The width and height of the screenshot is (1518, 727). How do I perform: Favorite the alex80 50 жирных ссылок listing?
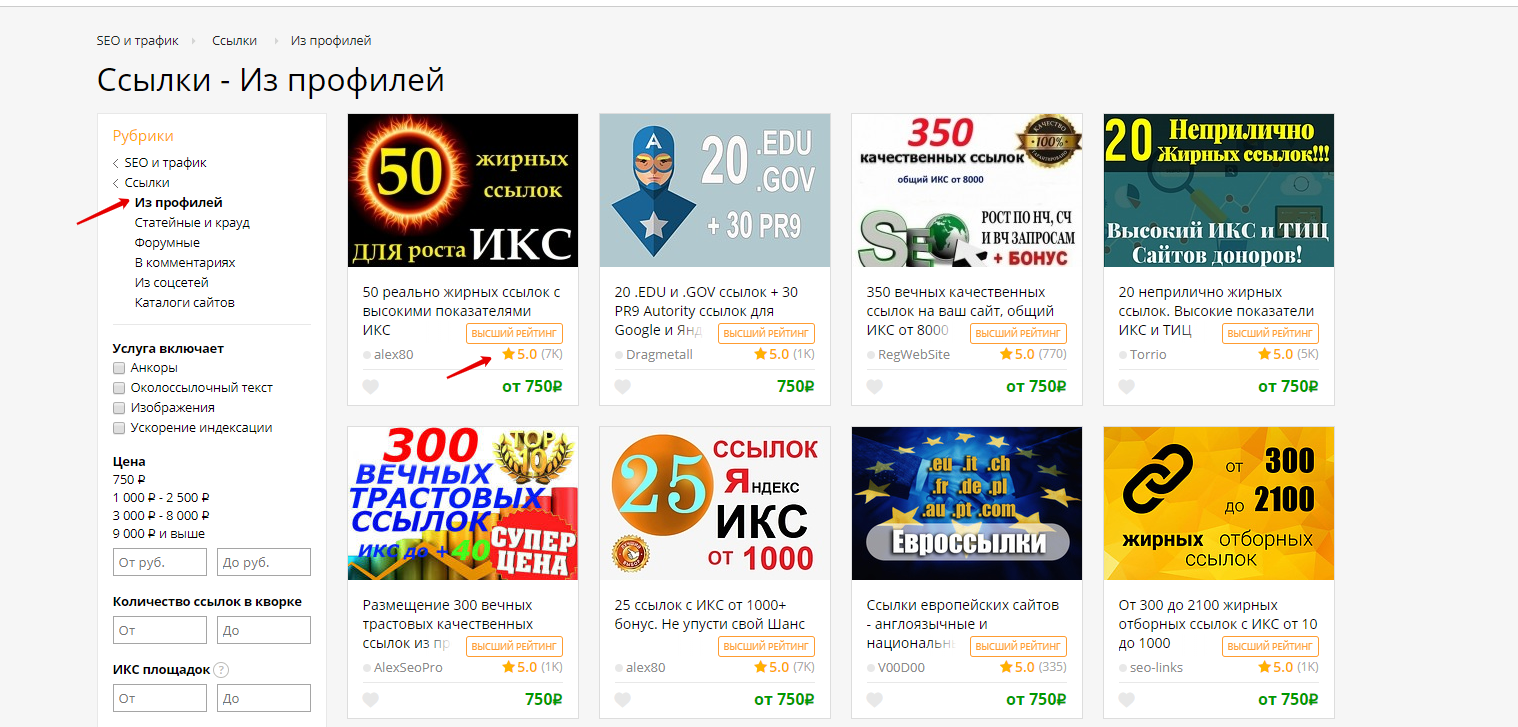click(x=370, y=387)
